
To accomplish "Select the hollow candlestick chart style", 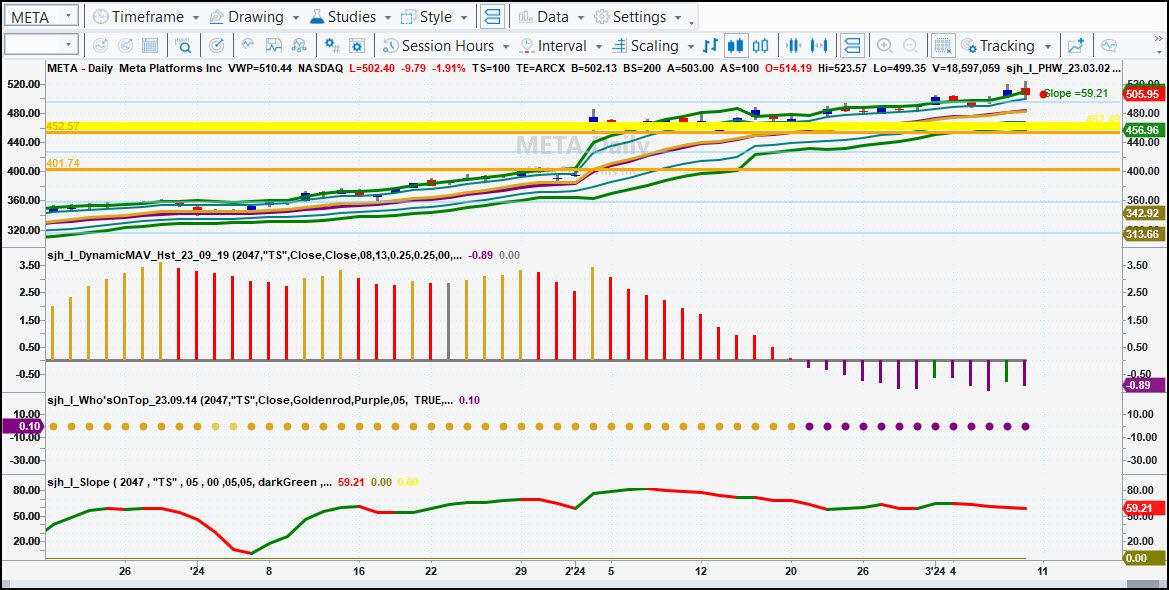I will click(760, 45).
